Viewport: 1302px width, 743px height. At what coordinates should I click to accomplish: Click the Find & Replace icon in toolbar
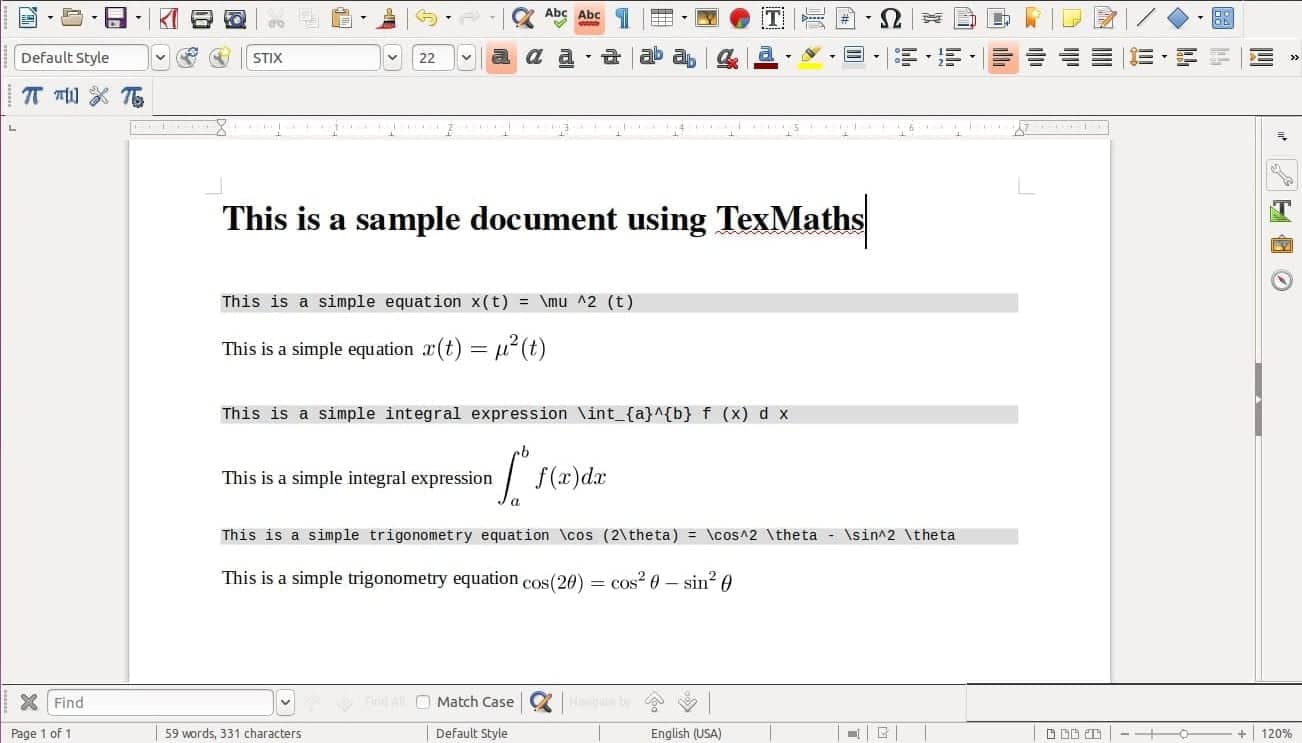[x=522, y=18]
